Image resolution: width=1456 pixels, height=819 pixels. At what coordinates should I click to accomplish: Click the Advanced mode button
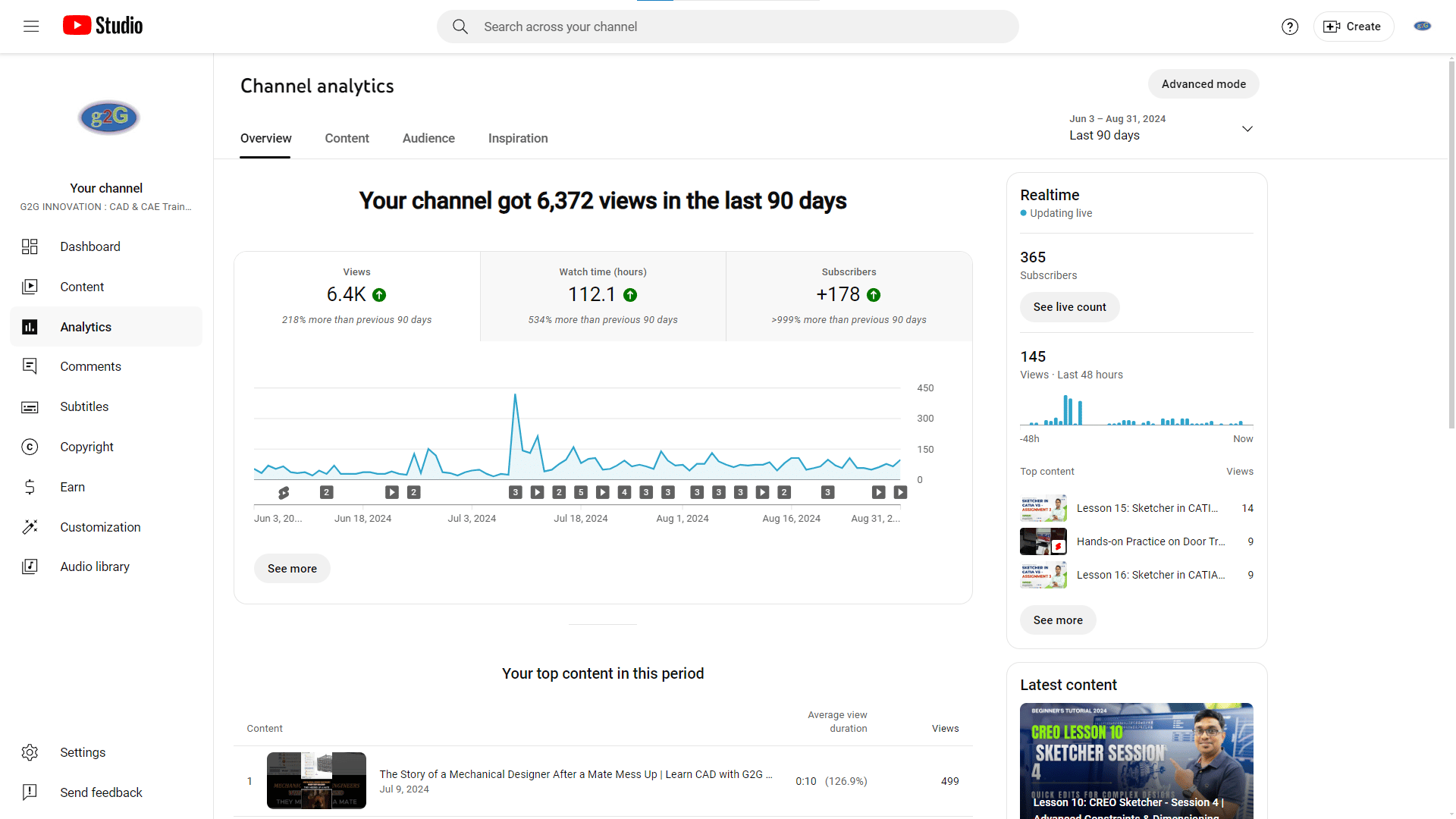1203,84
